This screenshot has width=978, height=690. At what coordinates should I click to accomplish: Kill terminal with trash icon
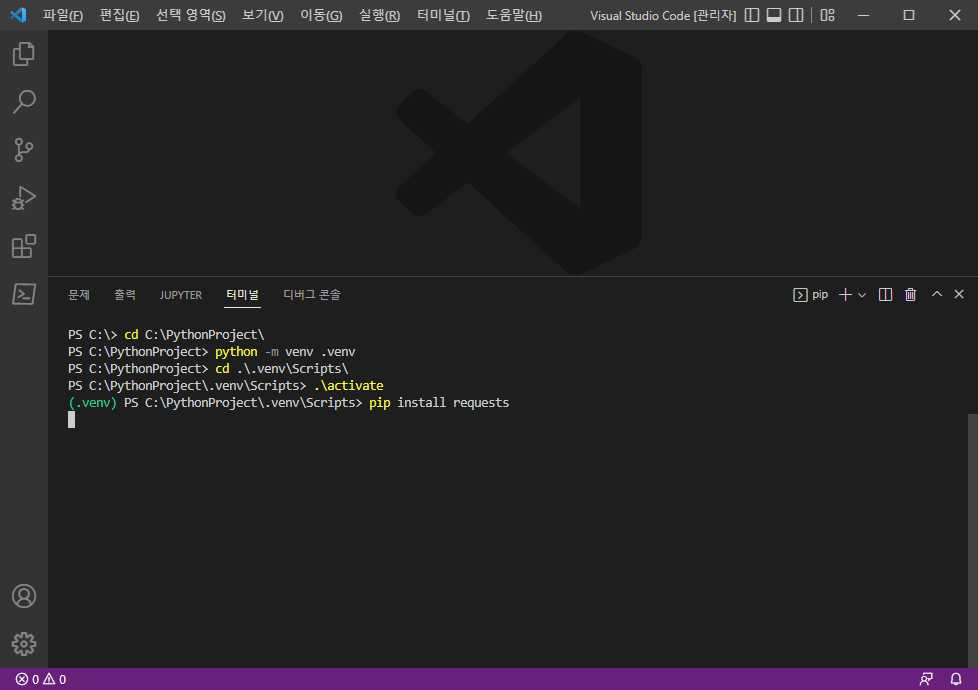(911, 294)
